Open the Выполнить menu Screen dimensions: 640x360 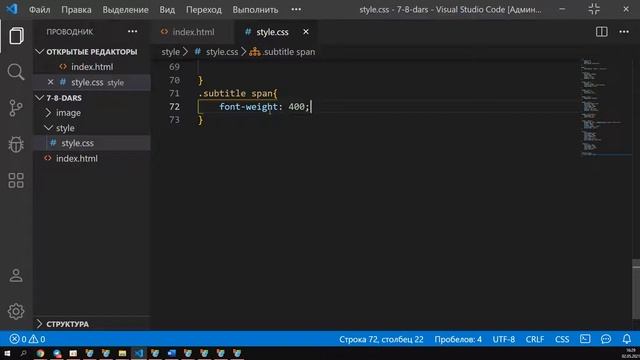tap(255, 9)
